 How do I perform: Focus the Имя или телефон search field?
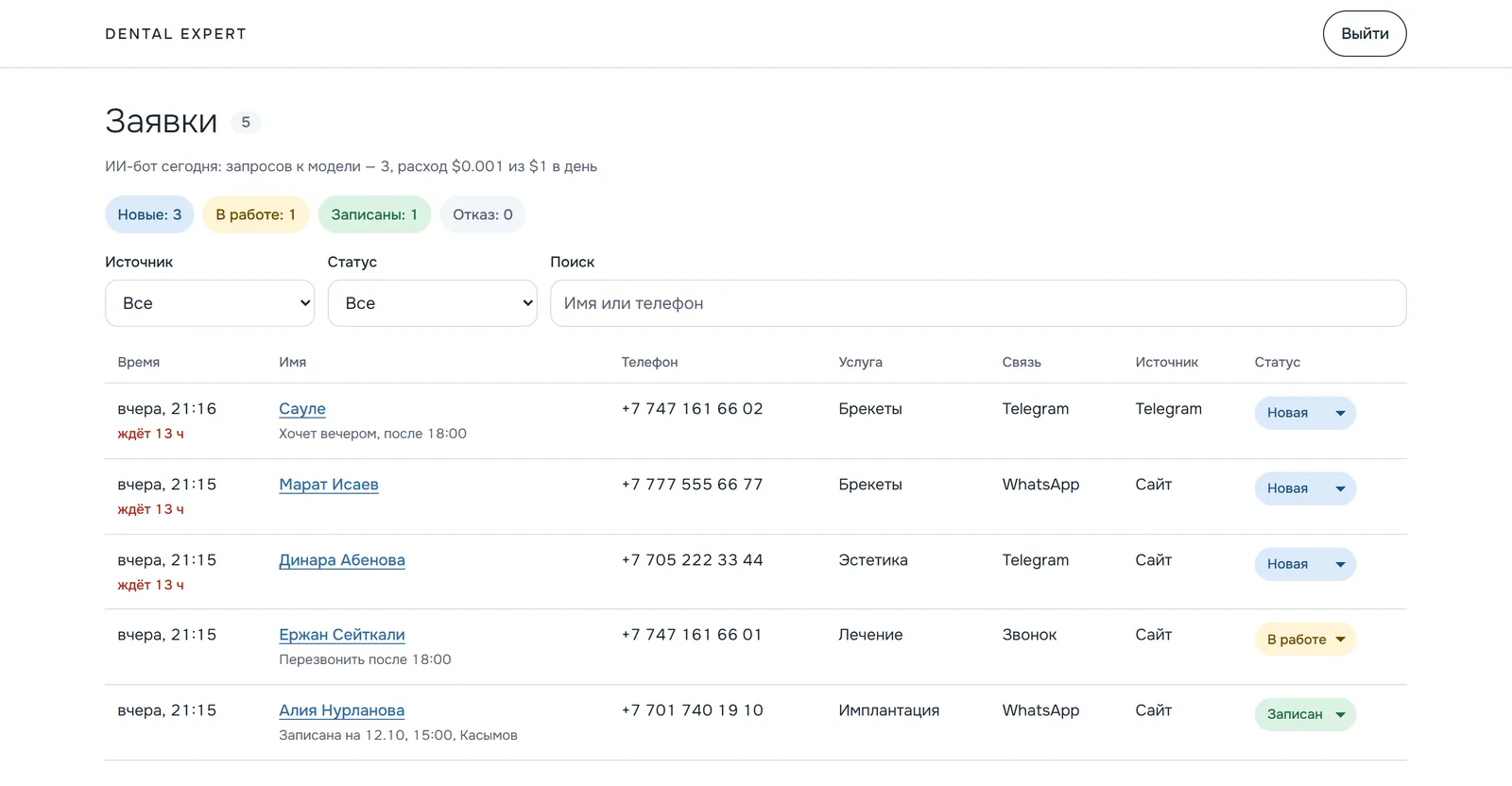tap(978, 303)
